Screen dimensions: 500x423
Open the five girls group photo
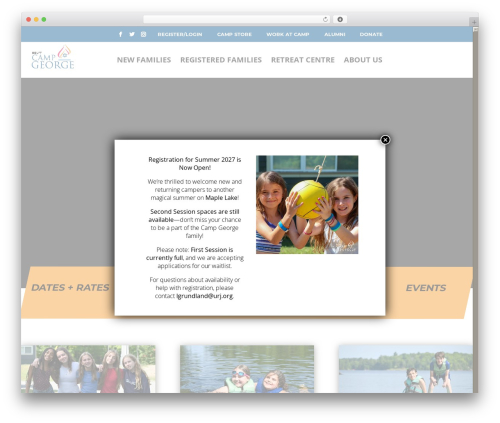click(x=88, y=369)
